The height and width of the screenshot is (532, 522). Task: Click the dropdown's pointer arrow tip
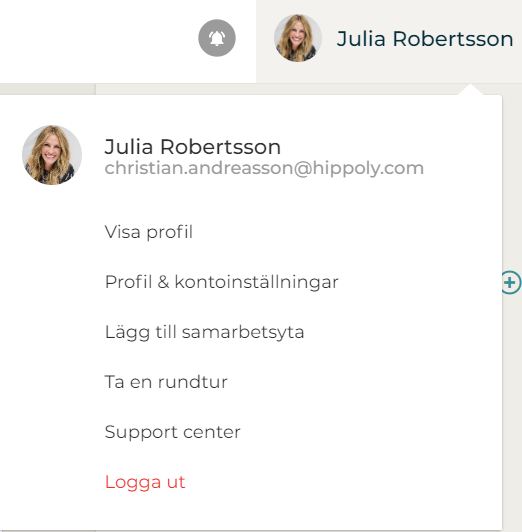pyautogui.click(x=470, y=88)
